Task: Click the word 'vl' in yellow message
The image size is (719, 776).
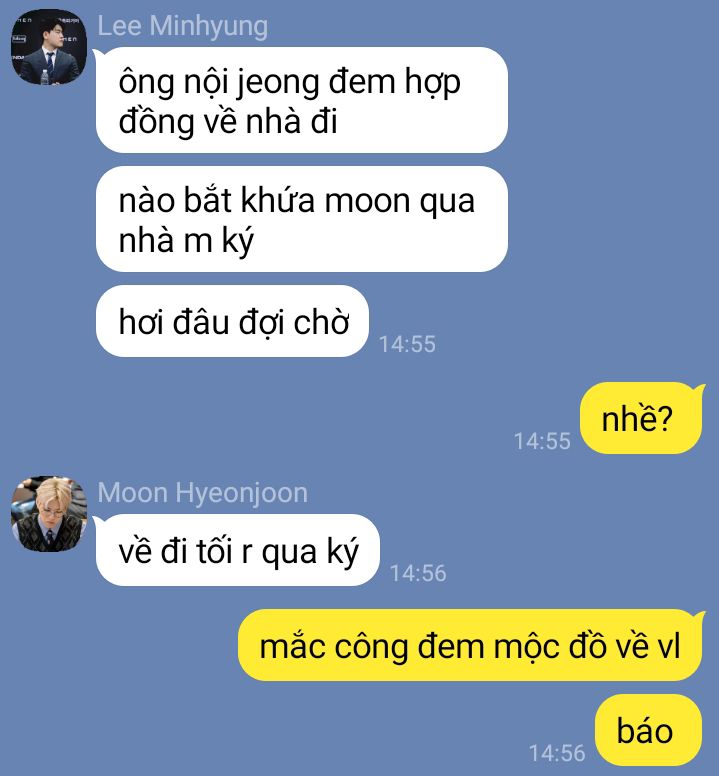Action: (669, 645)
